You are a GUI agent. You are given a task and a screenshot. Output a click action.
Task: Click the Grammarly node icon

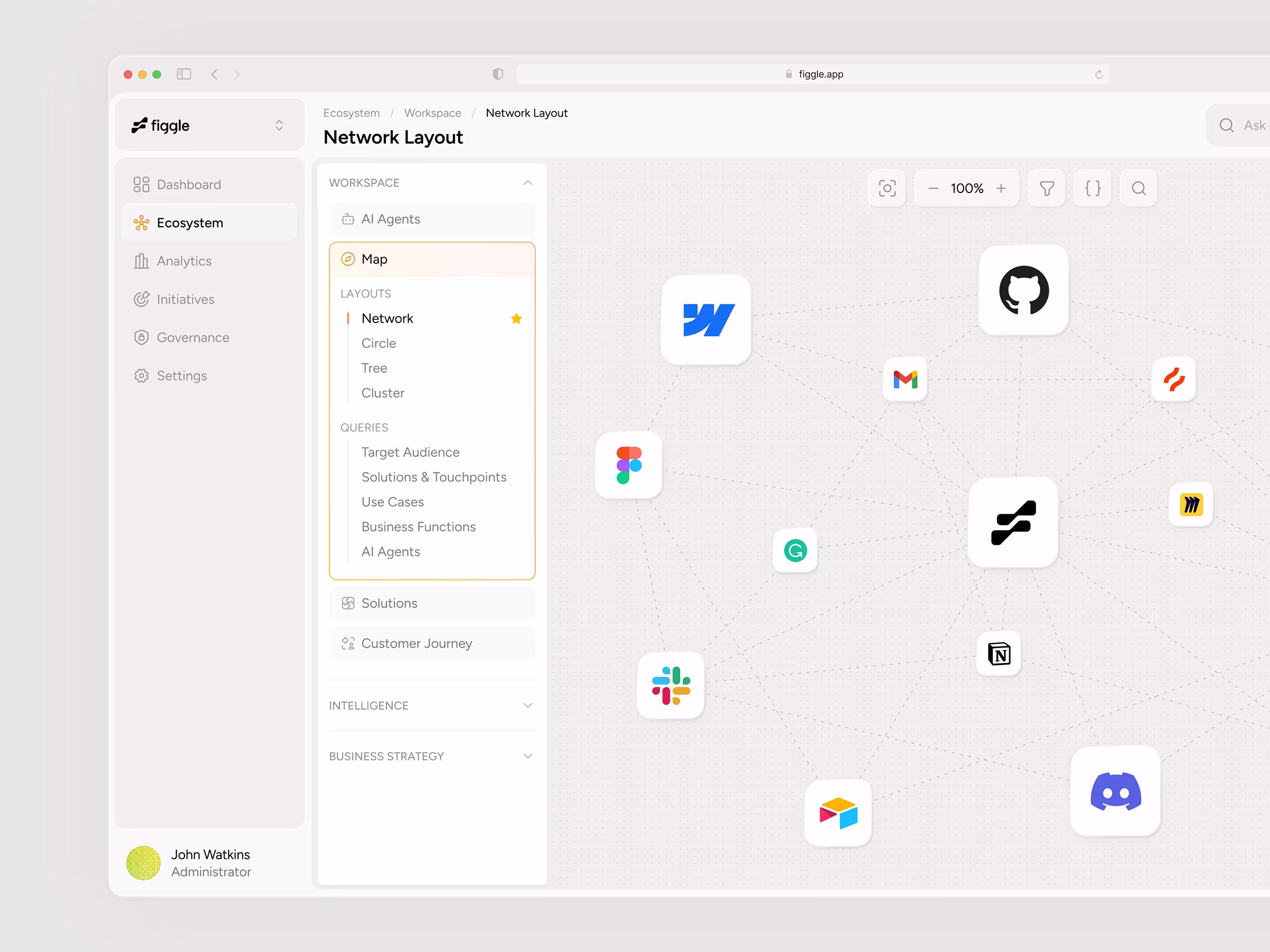pyautogui.click(x=795, y=551)
